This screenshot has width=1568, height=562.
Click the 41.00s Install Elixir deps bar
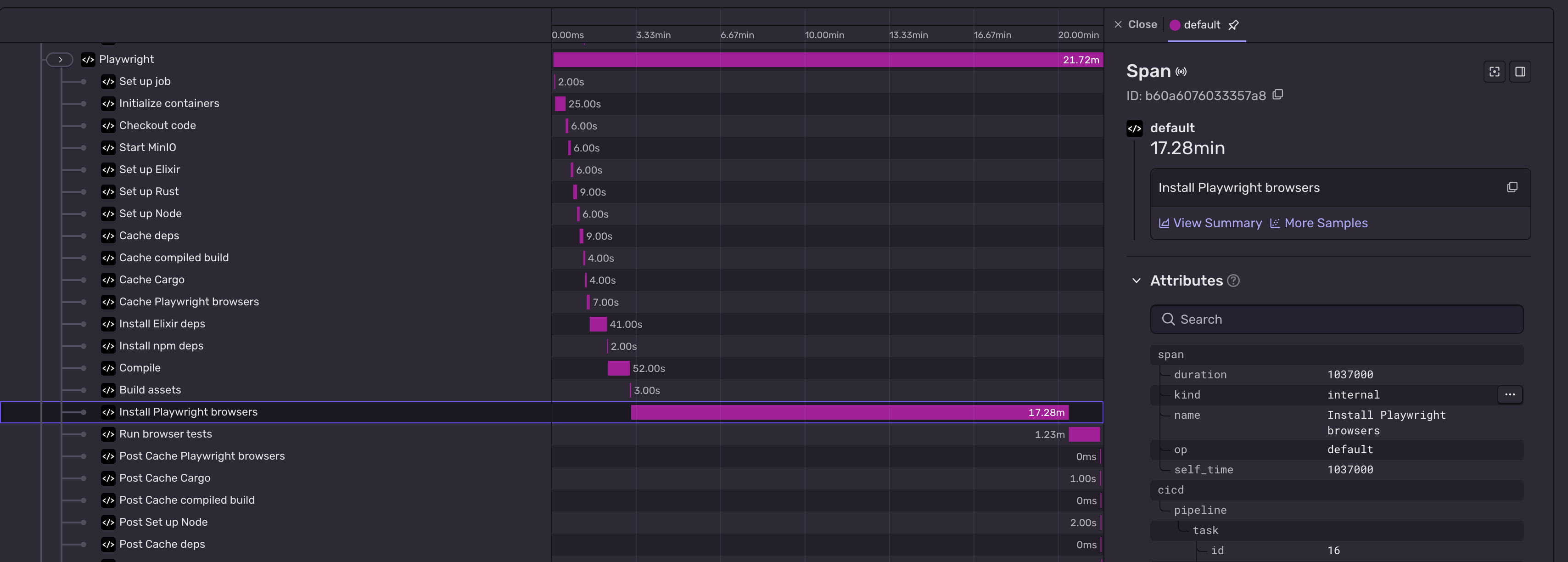[598, 324]
